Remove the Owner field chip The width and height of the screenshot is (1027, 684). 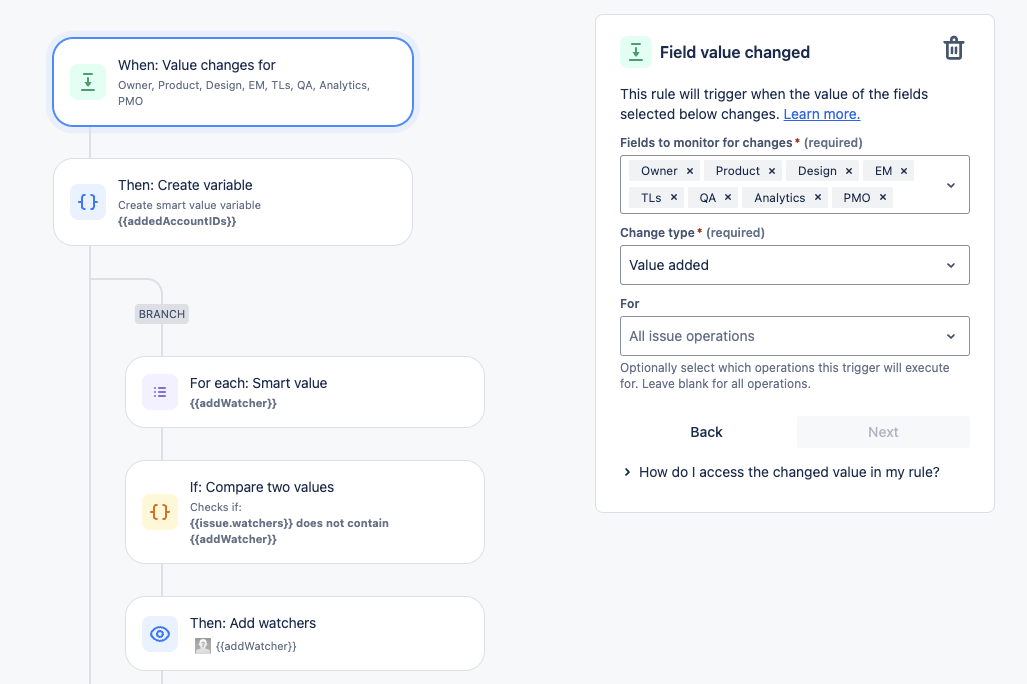690,171
